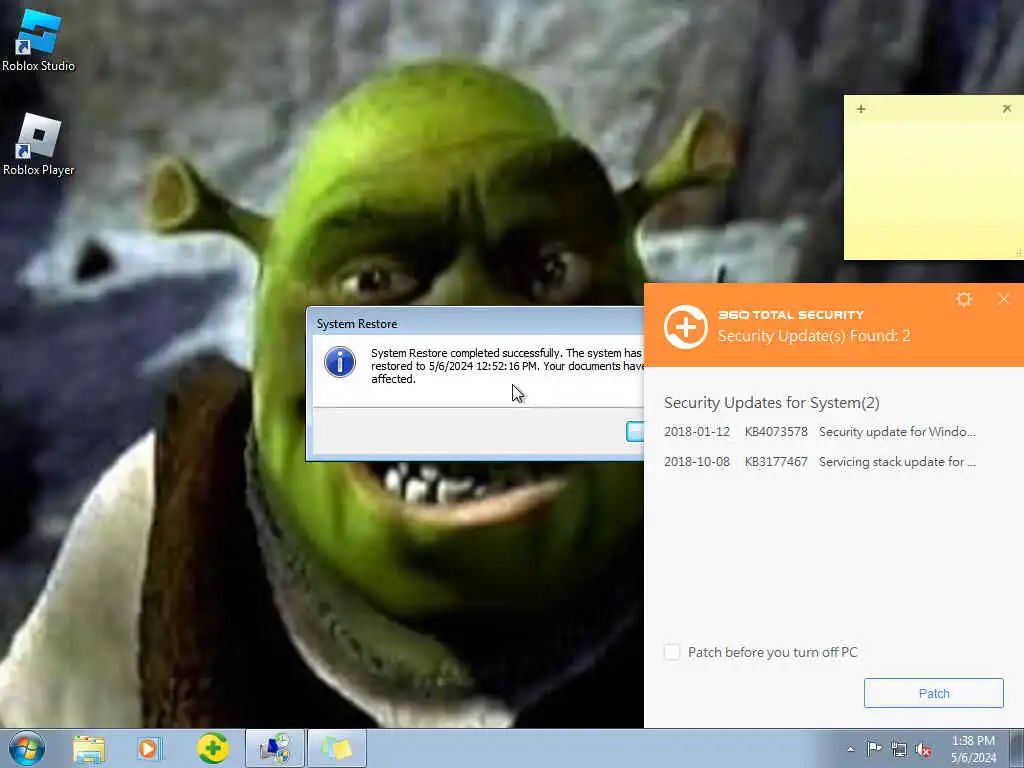Show hidden tray icons arrow
This screenshot has height=768, width=1024.
pyautogui.click(x=850, y=750)
